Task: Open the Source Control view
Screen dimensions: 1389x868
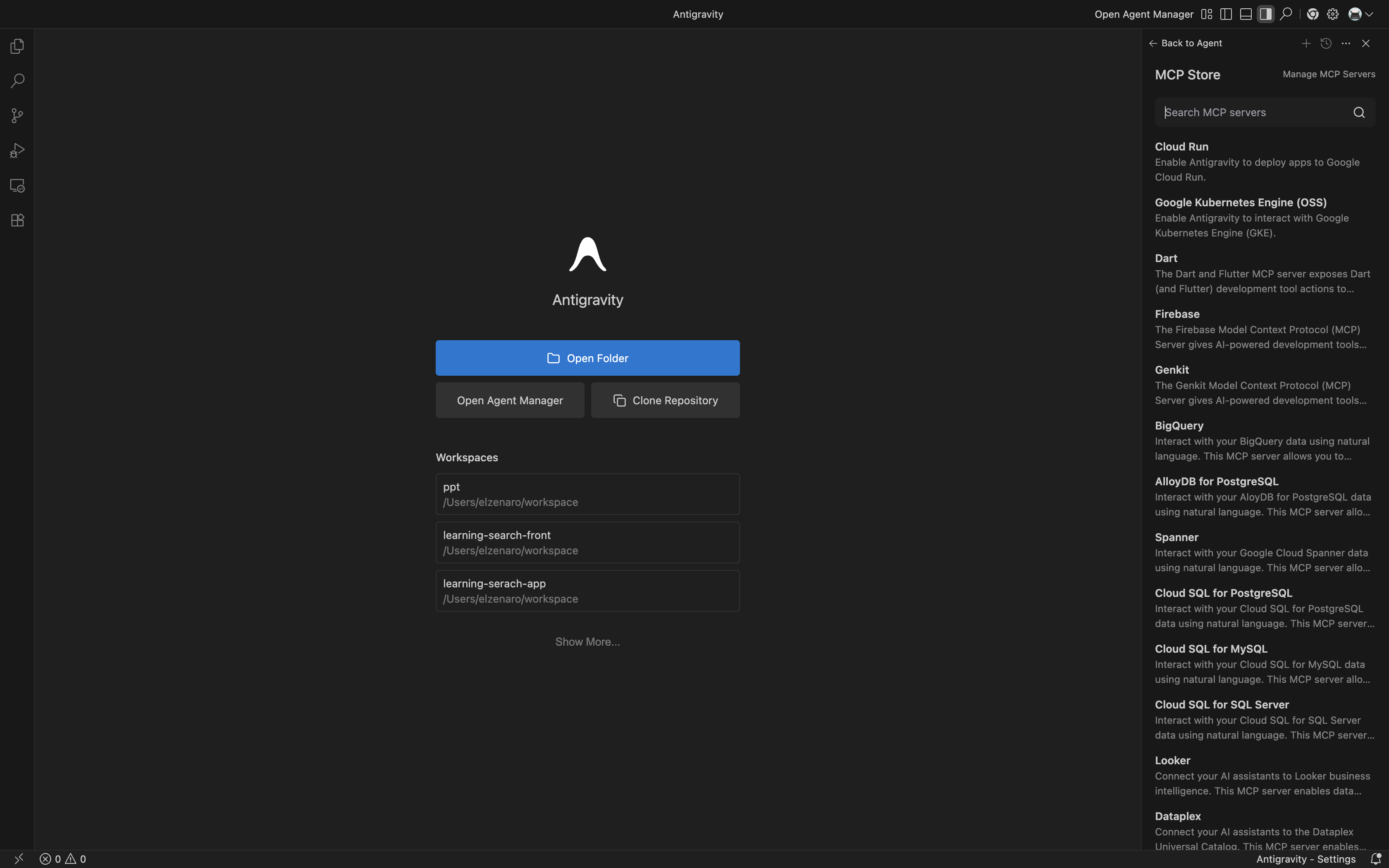Action: 17,116
